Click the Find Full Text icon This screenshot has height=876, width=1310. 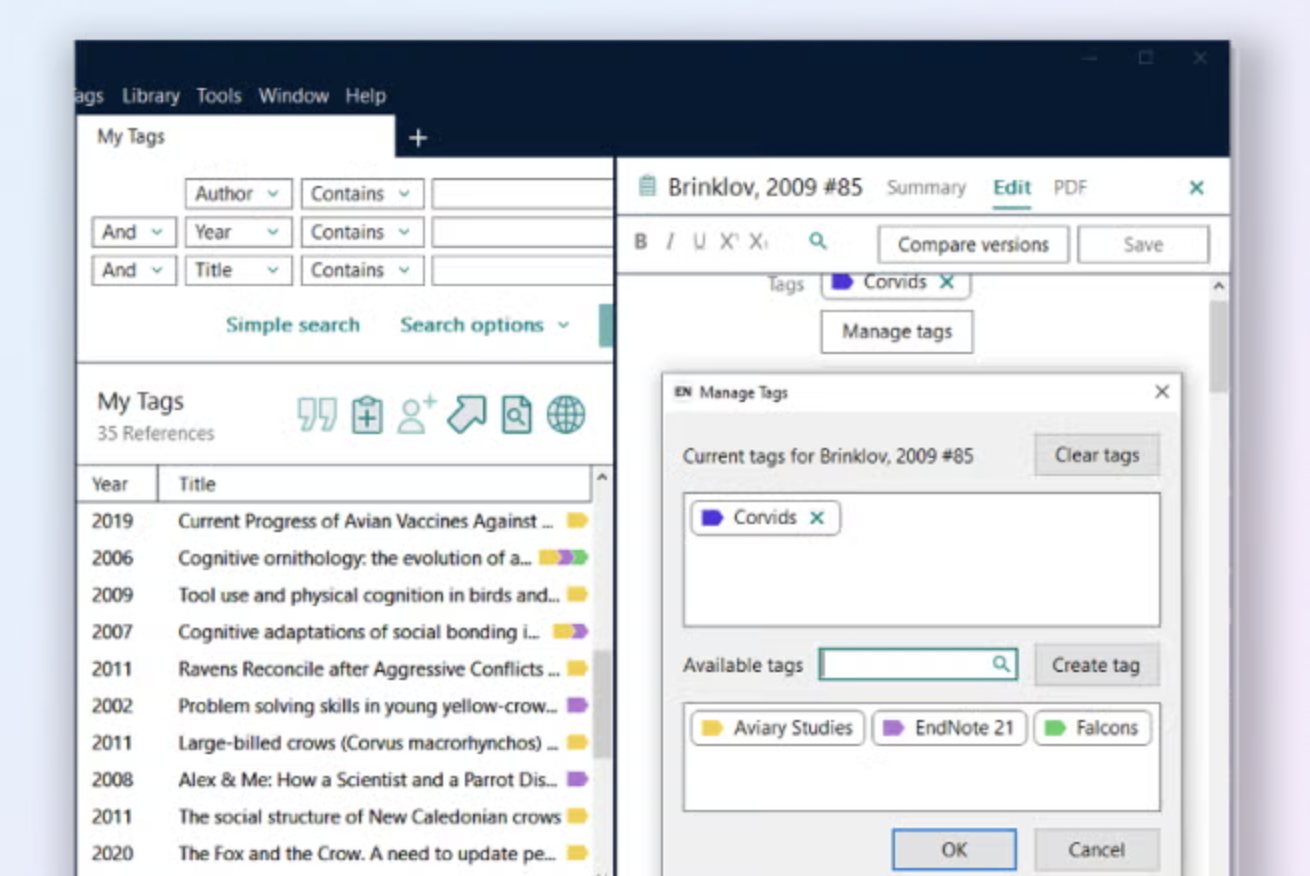[516, 414]
